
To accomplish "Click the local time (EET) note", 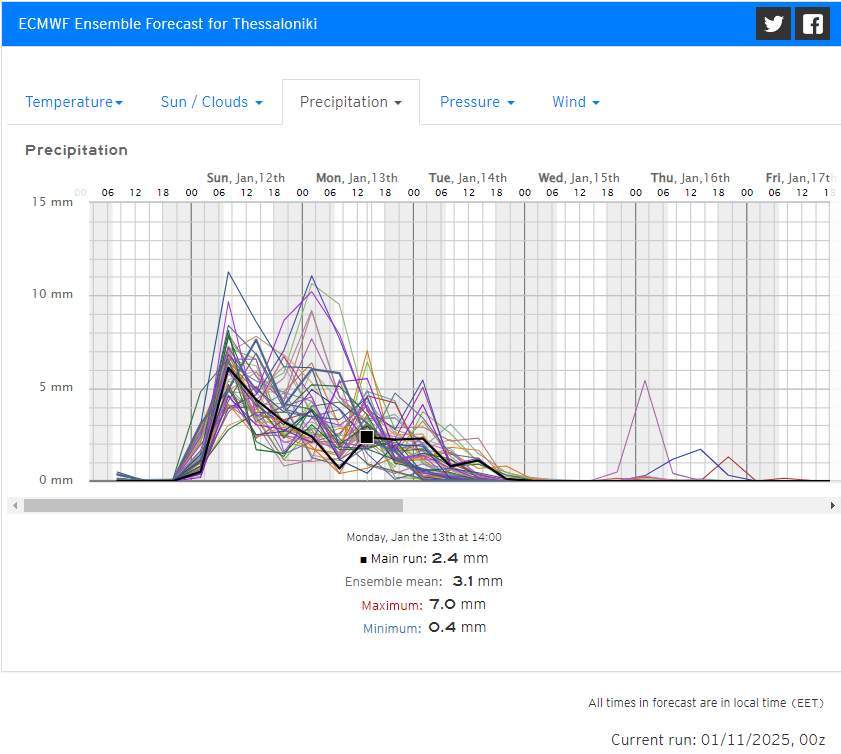I will 706,703.
